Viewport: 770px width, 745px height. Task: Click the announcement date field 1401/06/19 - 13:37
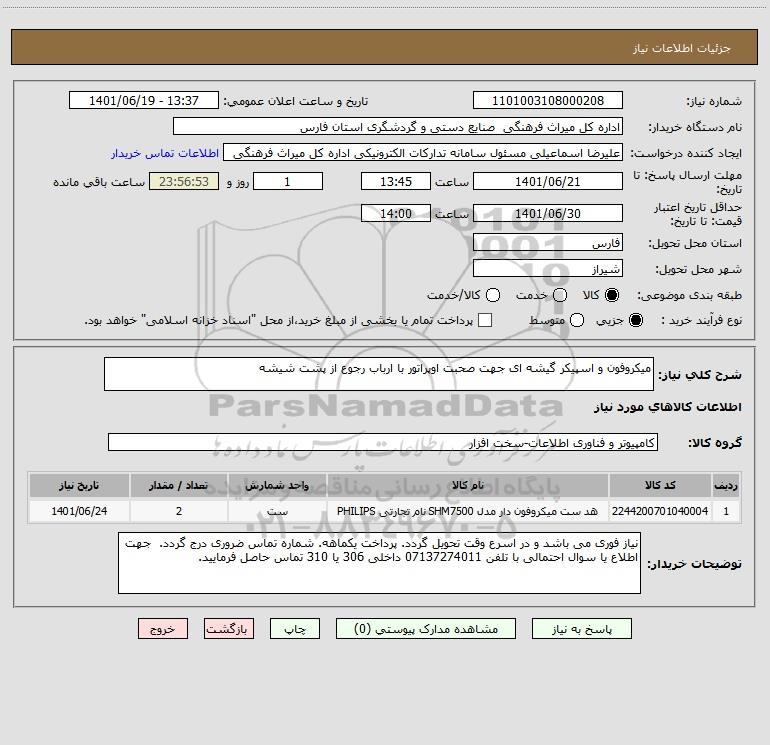coord(144,101)
